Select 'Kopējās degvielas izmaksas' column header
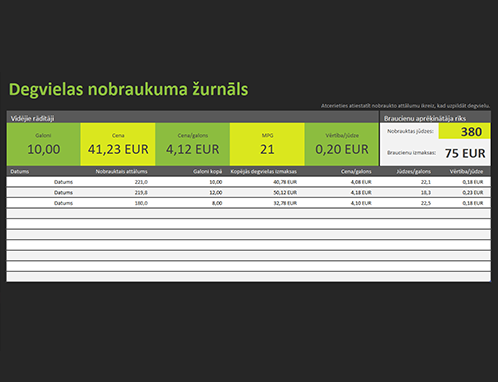 263,172
